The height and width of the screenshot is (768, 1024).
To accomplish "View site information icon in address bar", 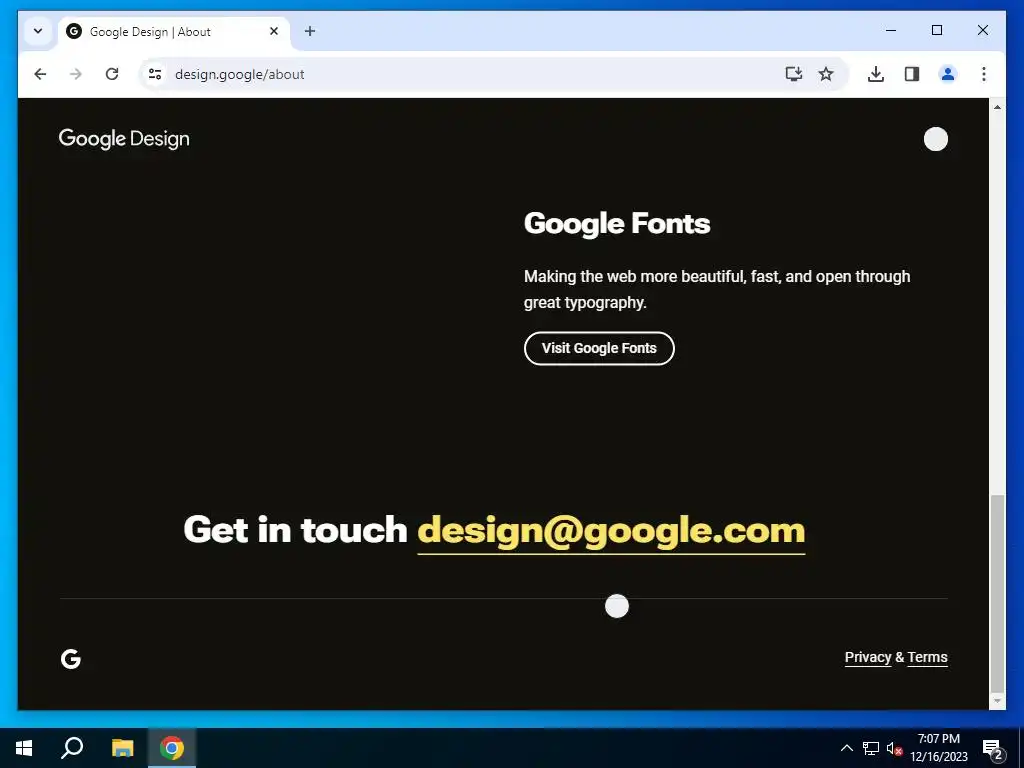I will (155, 74).
